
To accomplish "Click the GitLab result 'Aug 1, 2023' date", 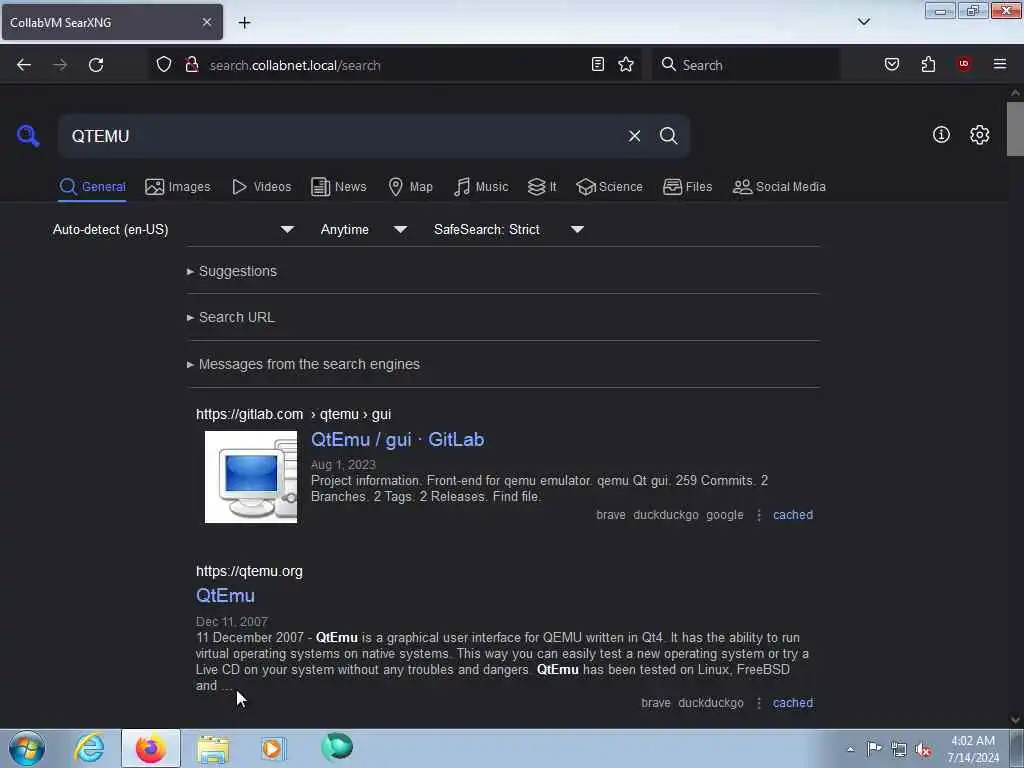I will (343, 464).
